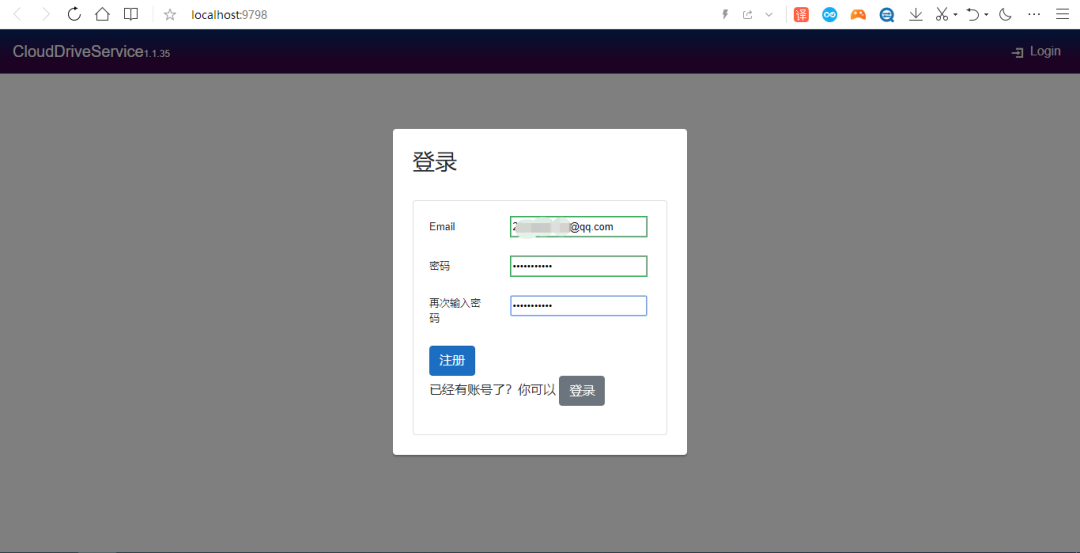The width and height of the screenshot is (1080, 553).
Task: Expand the scissors screenshot tool dropdown arrow
Action: coord(956,15)
